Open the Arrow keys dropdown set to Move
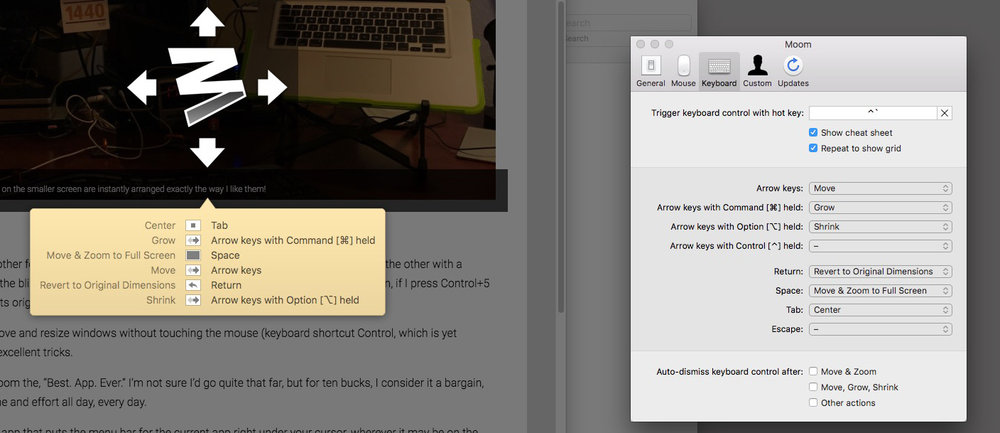 click(x=881, y=189)
